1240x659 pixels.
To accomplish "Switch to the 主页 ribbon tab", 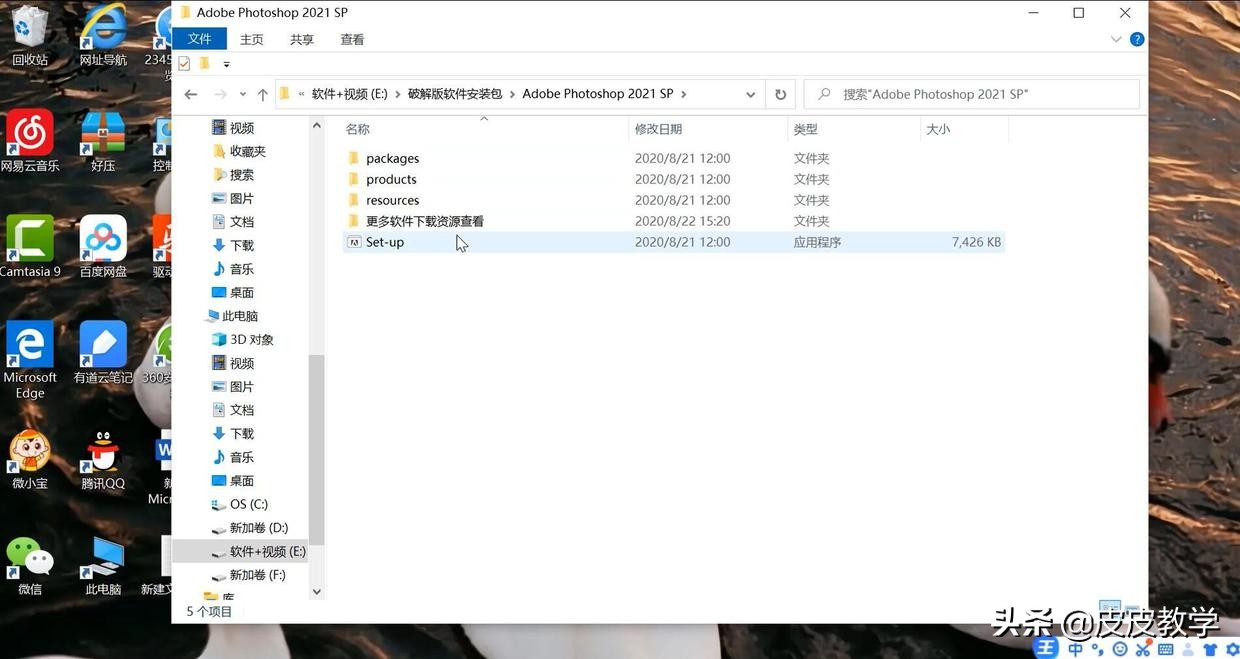I will coord(252,39).
